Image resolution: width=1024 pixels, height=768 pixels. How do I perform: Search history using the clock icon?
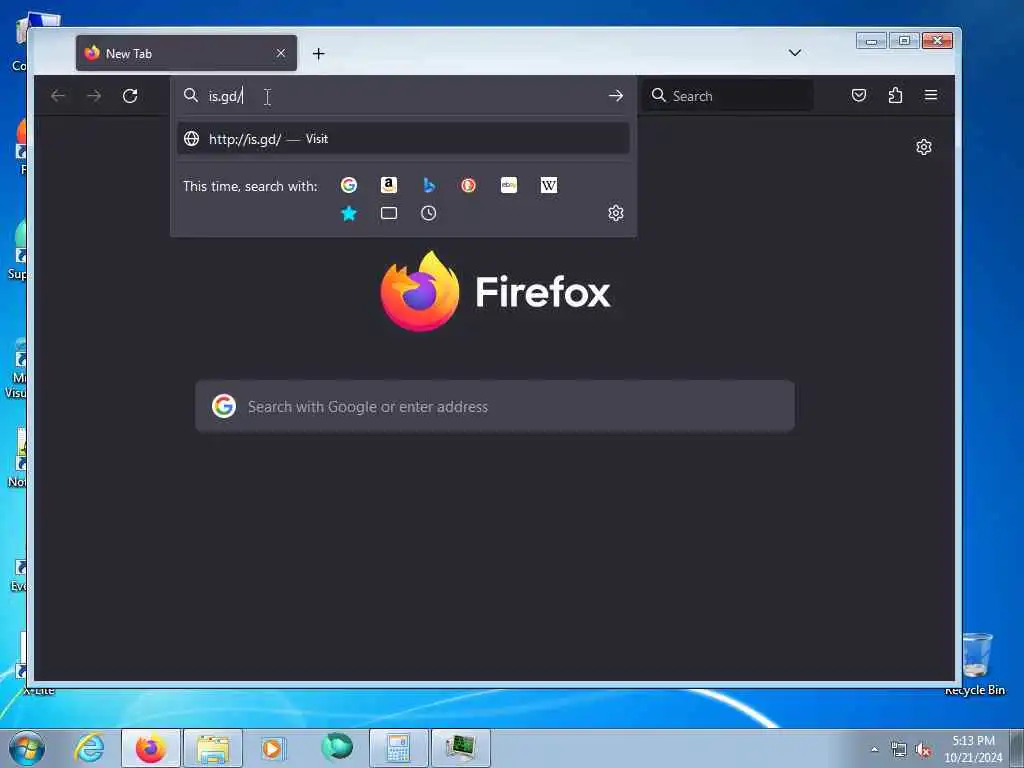point(428,214)
